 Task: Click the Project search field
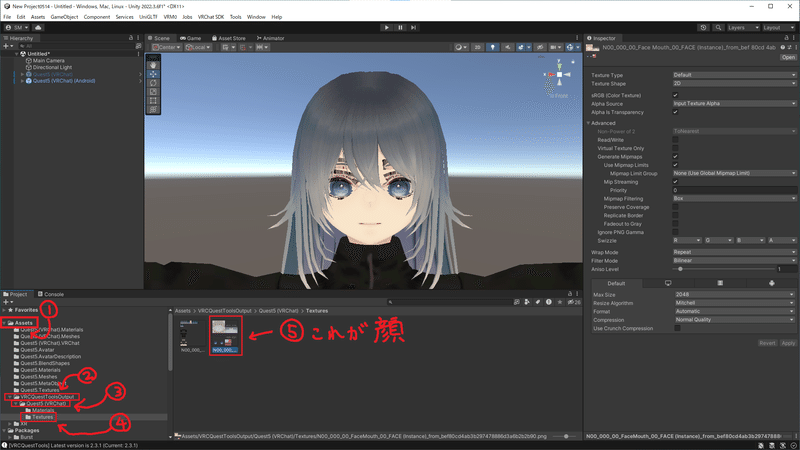(449, 302)
